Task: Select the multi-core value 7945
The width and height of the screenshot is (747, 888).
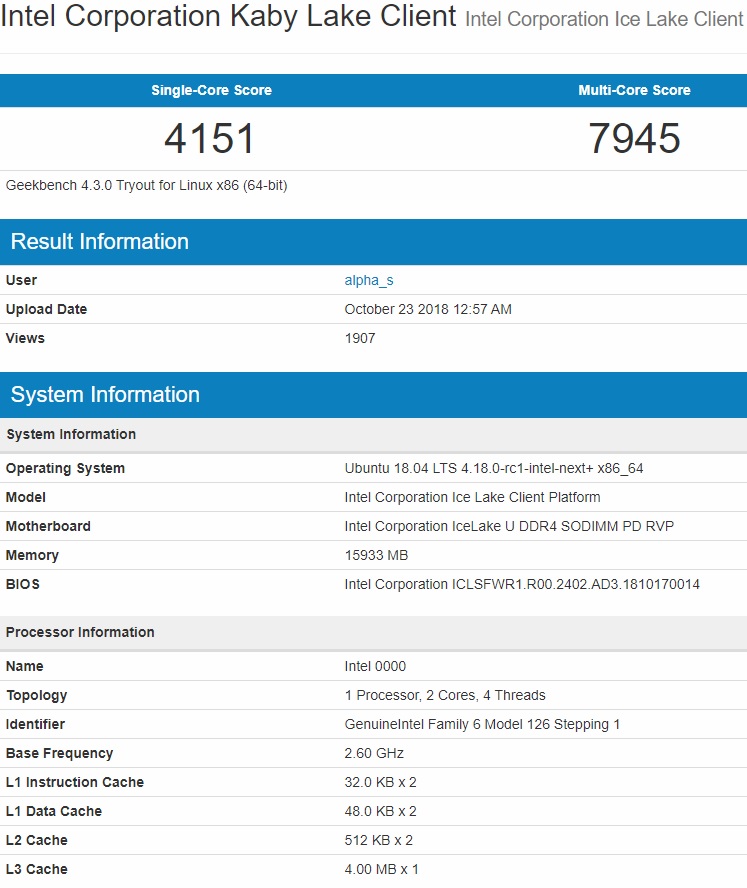Action: [634, 139]
